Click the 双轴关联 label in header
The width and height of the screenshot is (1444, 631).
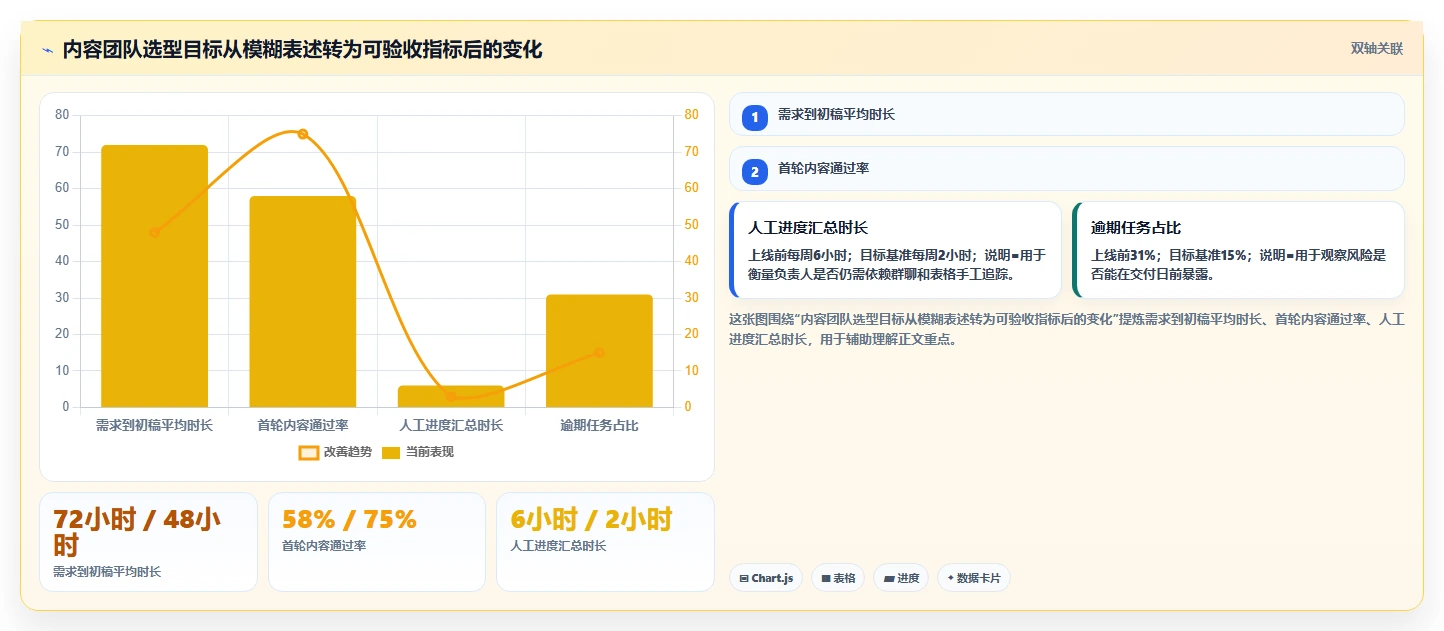[1377, 49]
